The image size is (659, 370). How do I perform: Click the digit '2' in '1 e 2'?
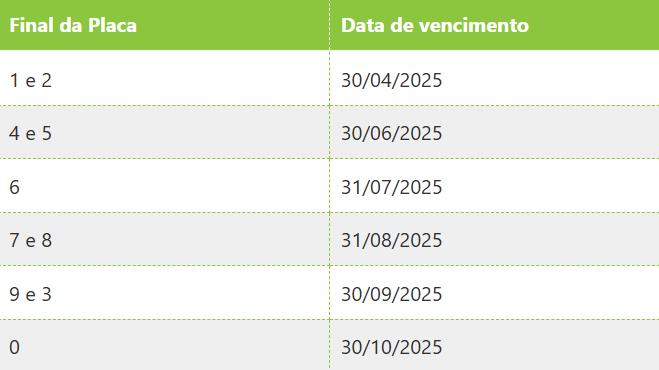[x=47, y=80]
